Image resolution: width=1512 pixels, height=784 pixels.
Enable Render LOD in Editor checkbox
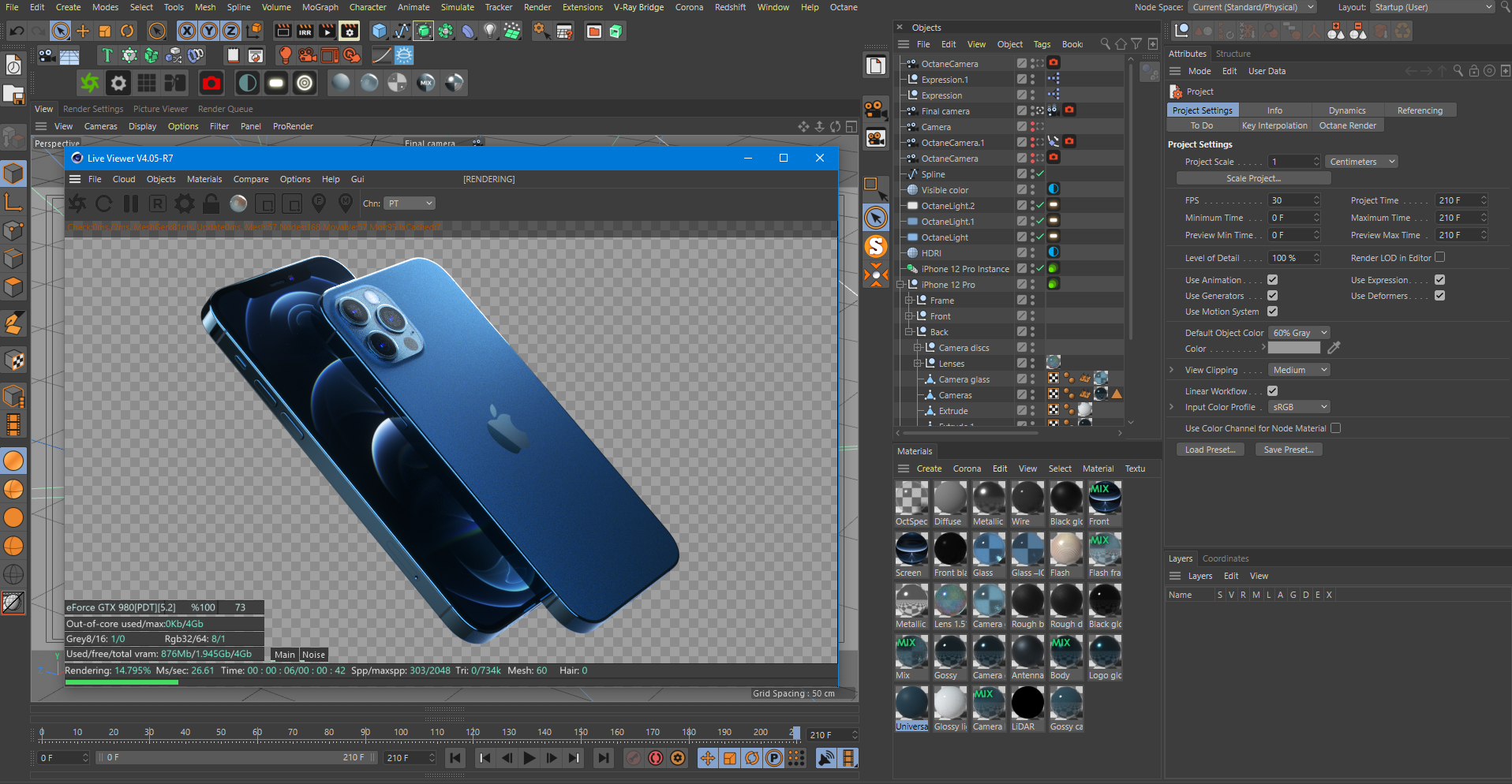(x=1440, y=257)
